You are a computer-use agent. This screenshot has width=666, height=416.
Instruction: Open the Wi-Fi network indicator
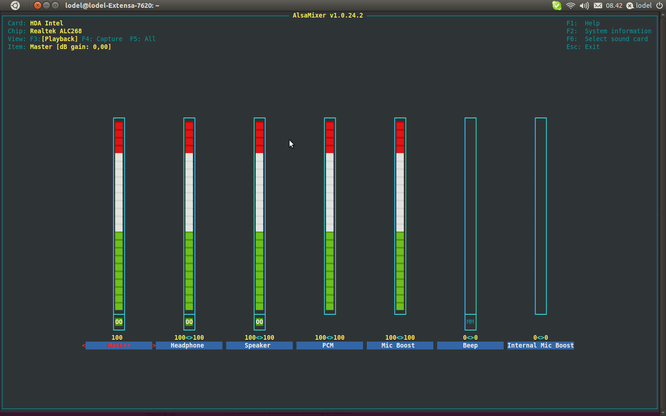[x=570, y=6]
